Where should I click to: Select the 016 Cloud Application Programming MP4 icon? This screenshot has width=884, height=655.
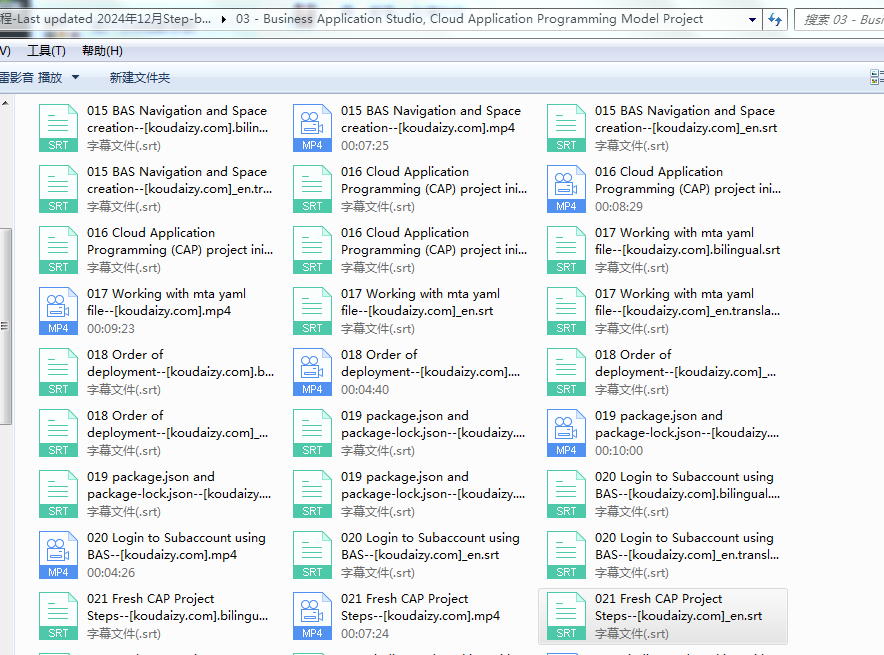click(566, 189)
